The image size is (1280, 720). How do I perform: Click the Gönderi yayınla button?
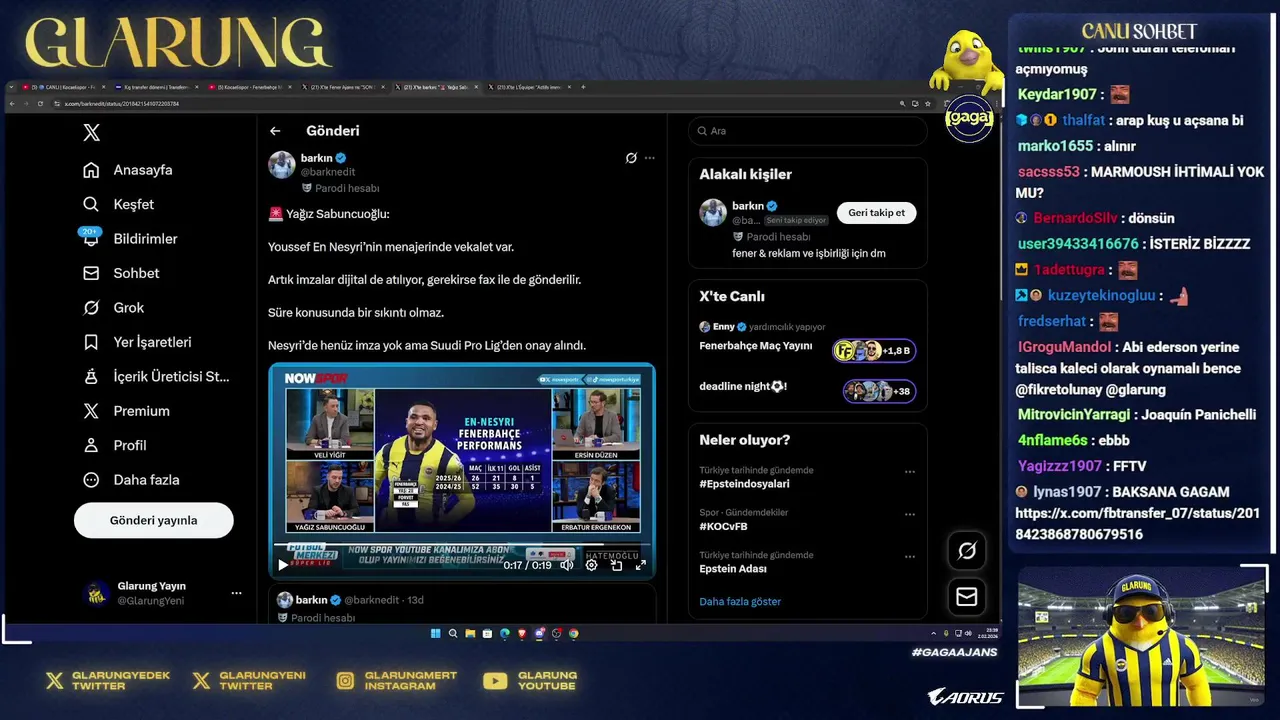point(153,520)
